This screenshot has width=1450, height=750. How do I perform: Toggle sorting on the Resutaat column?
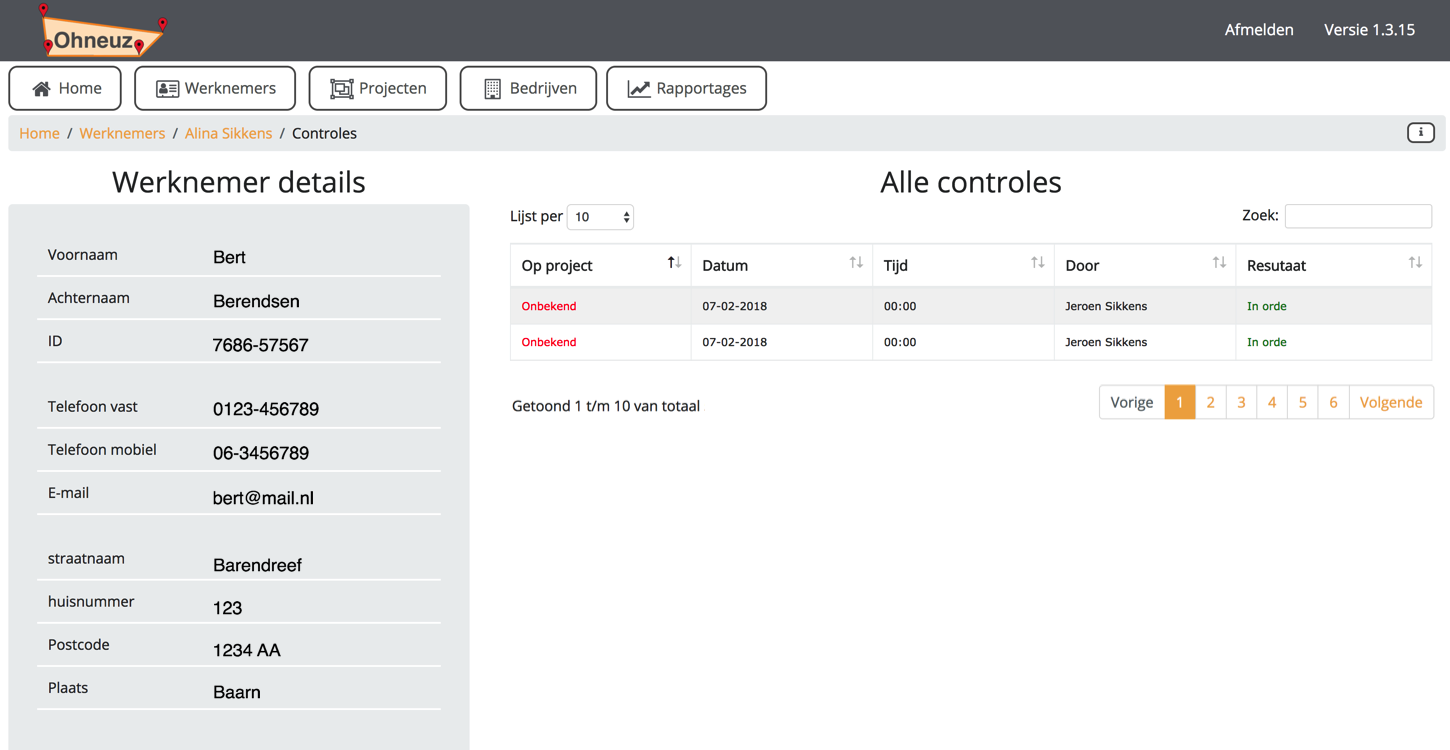(x=1415, y=262)
